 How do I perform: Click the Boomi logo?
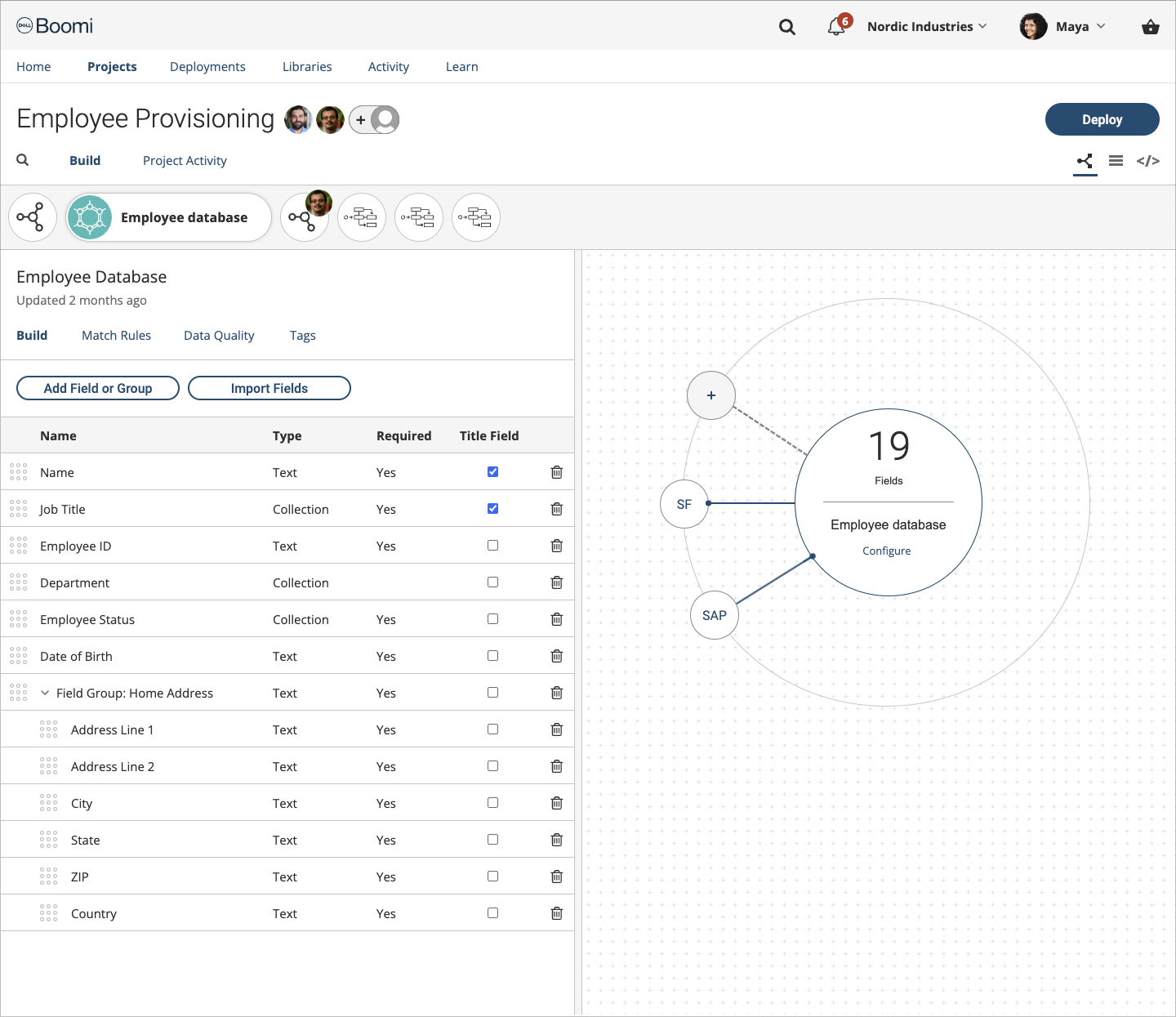[x=55, y=26]
